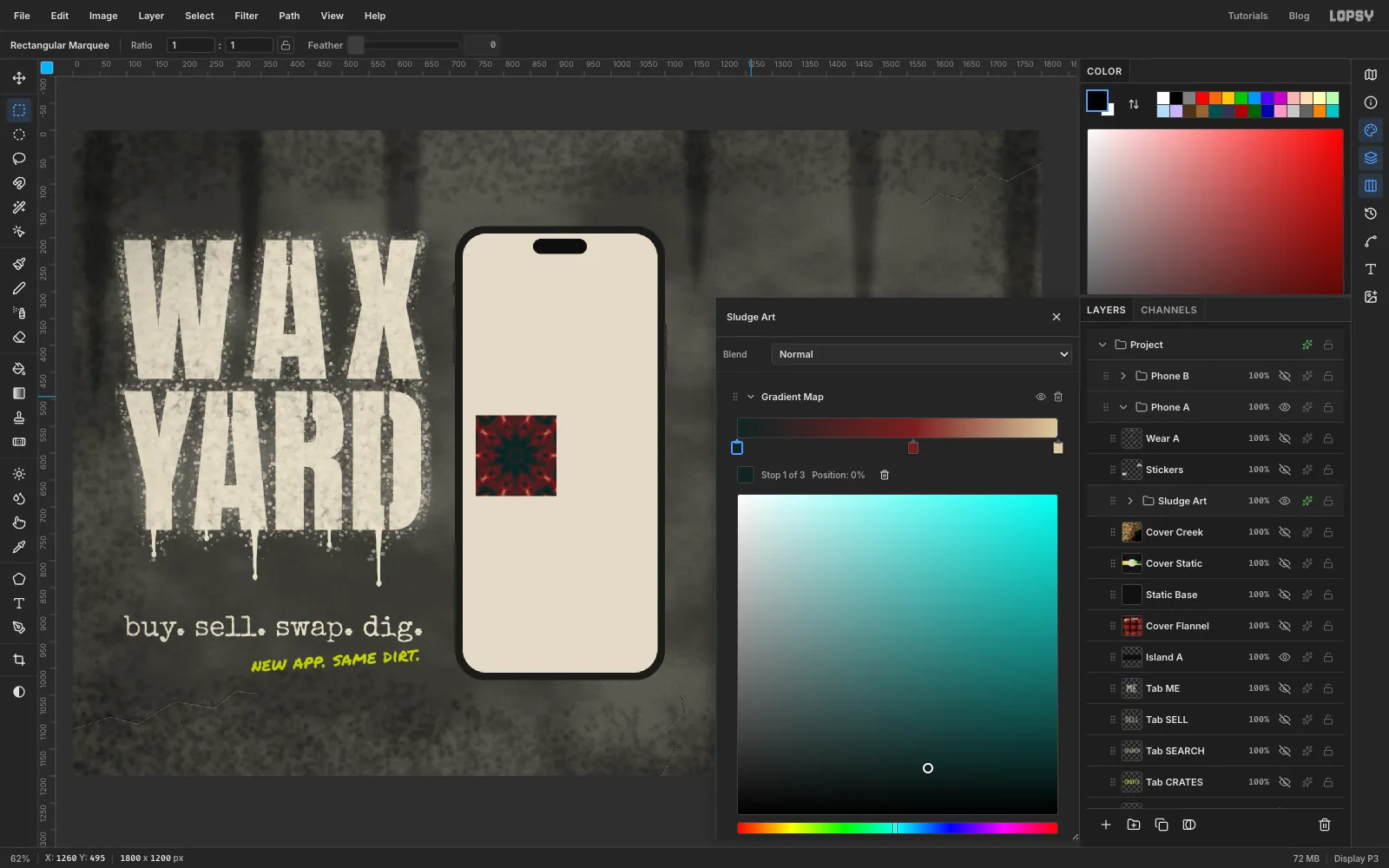This screenshot has height=868, width=1389.
Task: Hide the Phone A group
Action: [x=1285, y=407]
